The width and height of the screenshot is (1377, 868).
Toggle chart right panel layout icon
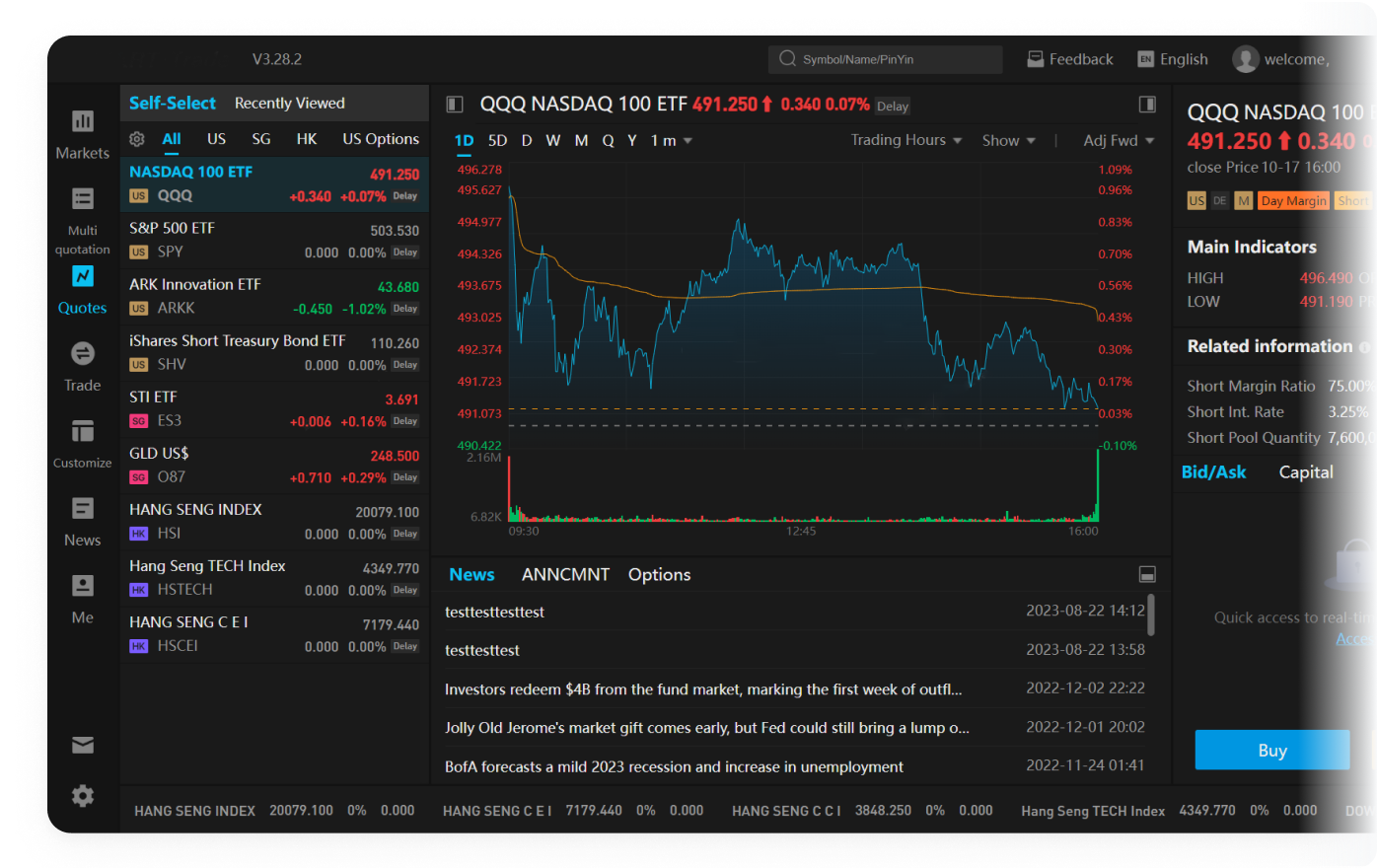point(1147,105)
